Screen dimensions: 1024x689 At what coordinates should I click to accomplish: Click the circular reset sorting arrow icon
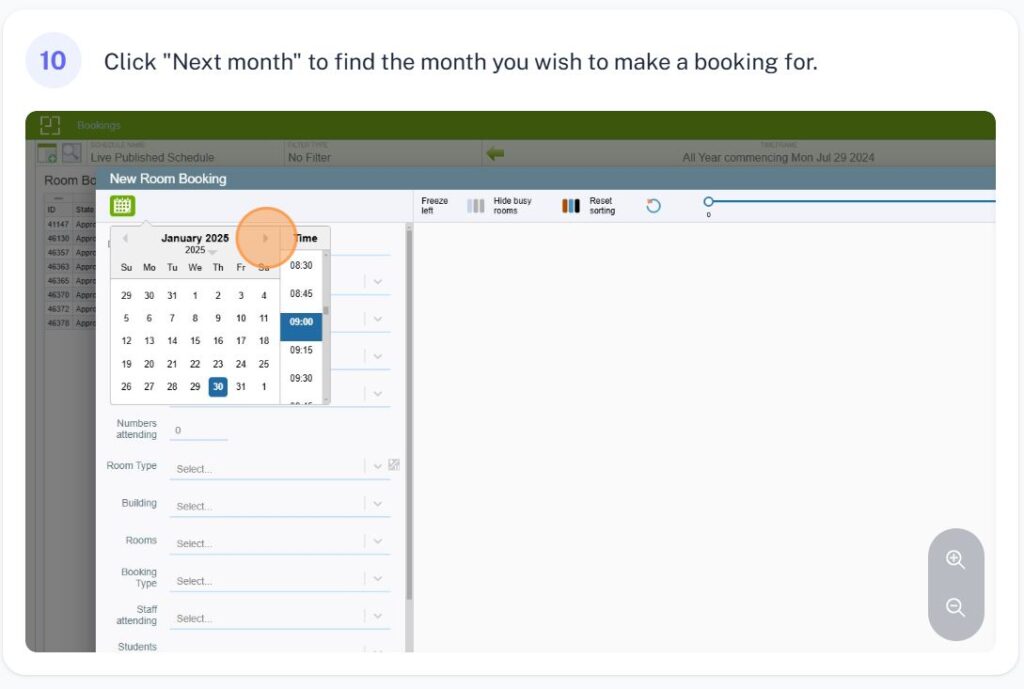tap(653, 206)
